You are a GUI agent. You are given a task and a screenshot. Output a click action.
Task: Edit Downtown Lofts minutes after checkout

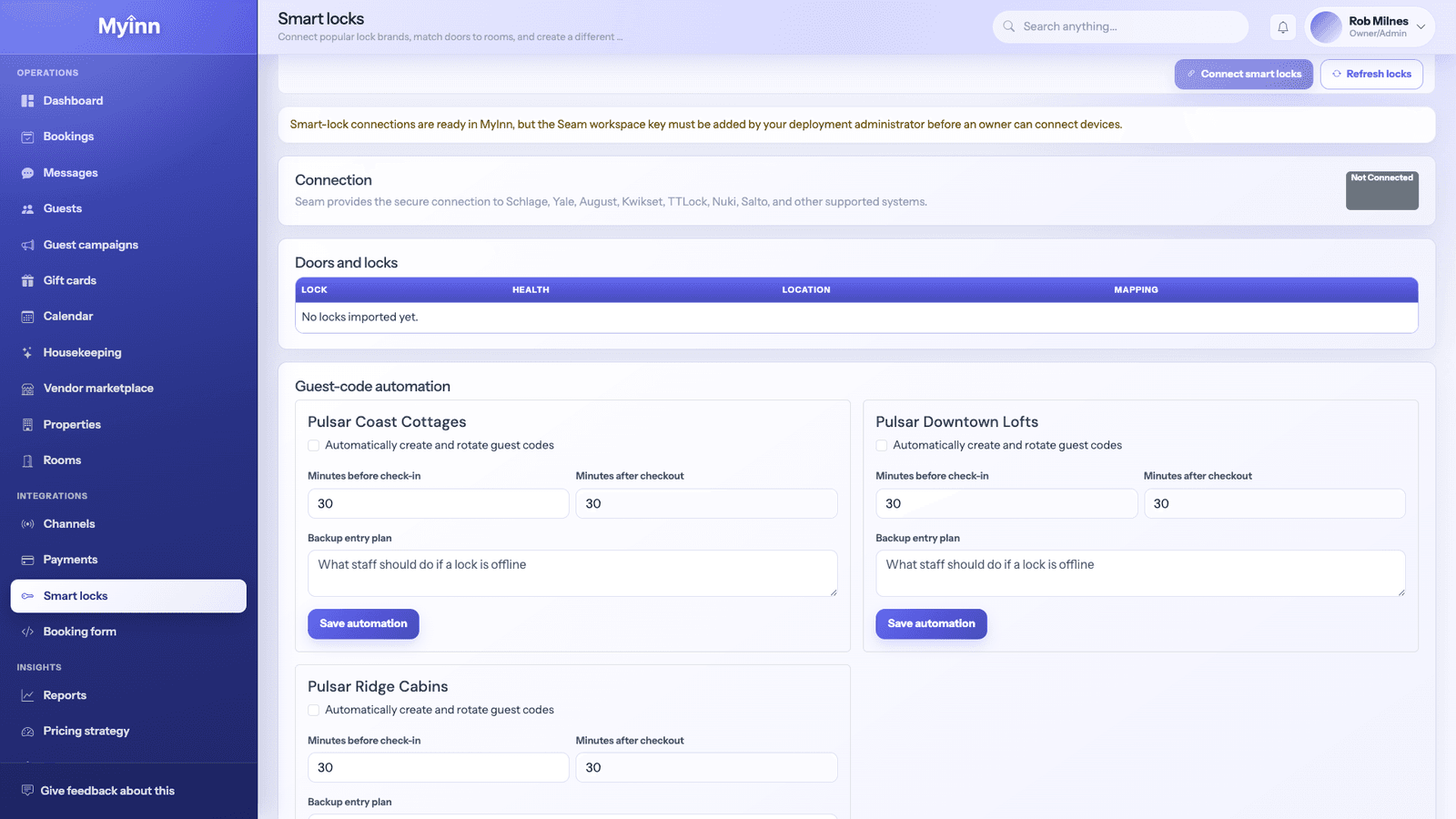(1274, 503)
